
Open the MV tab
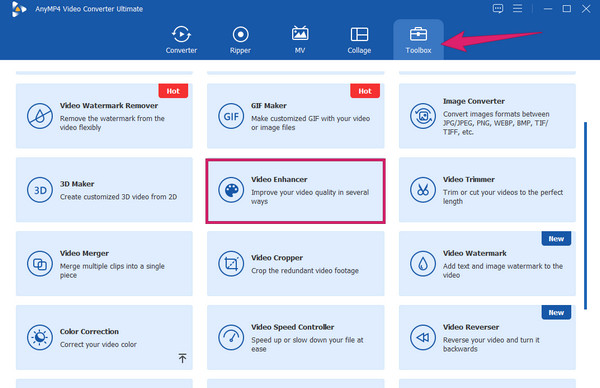tap(300, 40)
